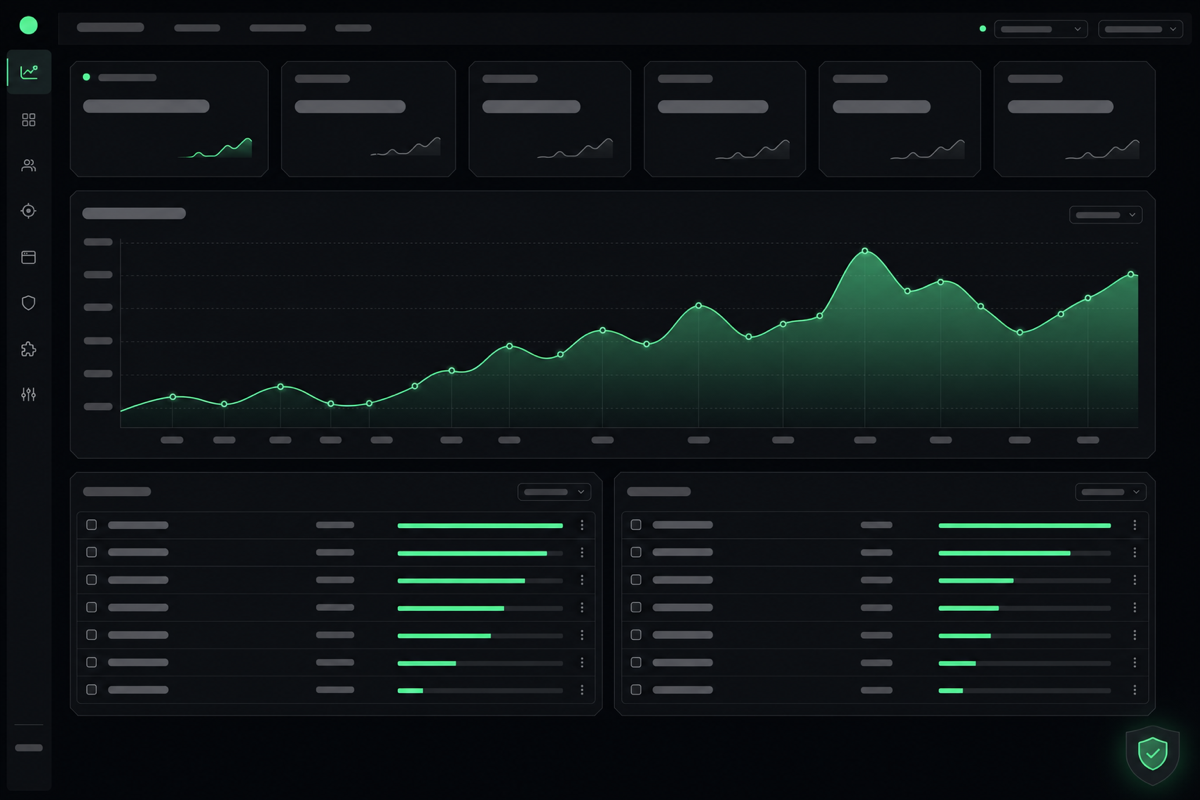Select left table's fourth row checkbox
Image resolution: width=1200 pixels, height=800 pixels.
tap(92, 607)
